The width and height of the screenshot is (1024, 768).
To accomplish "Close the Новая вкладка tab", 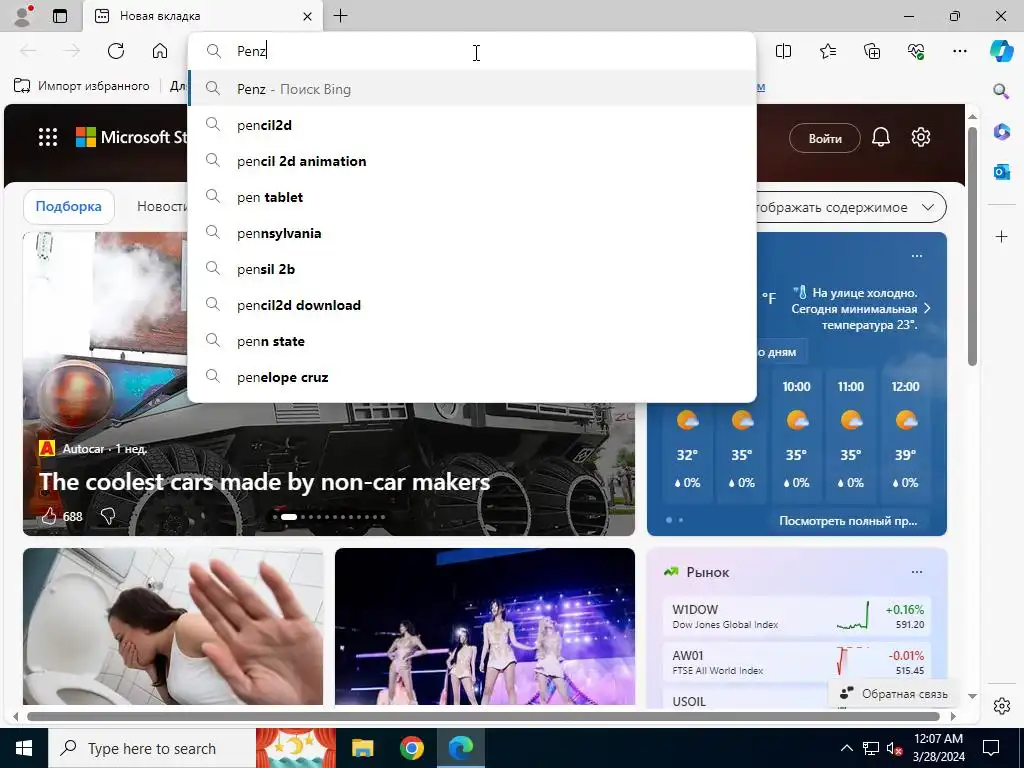I will tap(308, 16).
